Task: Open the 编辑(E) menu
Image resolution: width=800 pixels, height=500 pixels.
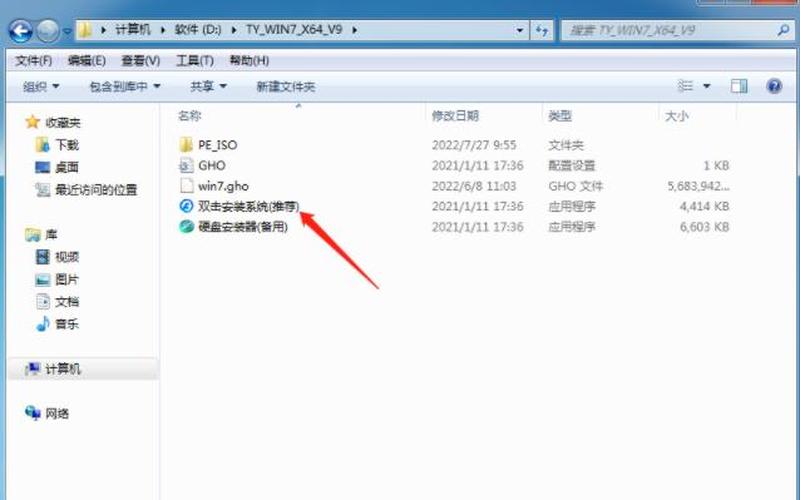Action: tap(87, 61)
